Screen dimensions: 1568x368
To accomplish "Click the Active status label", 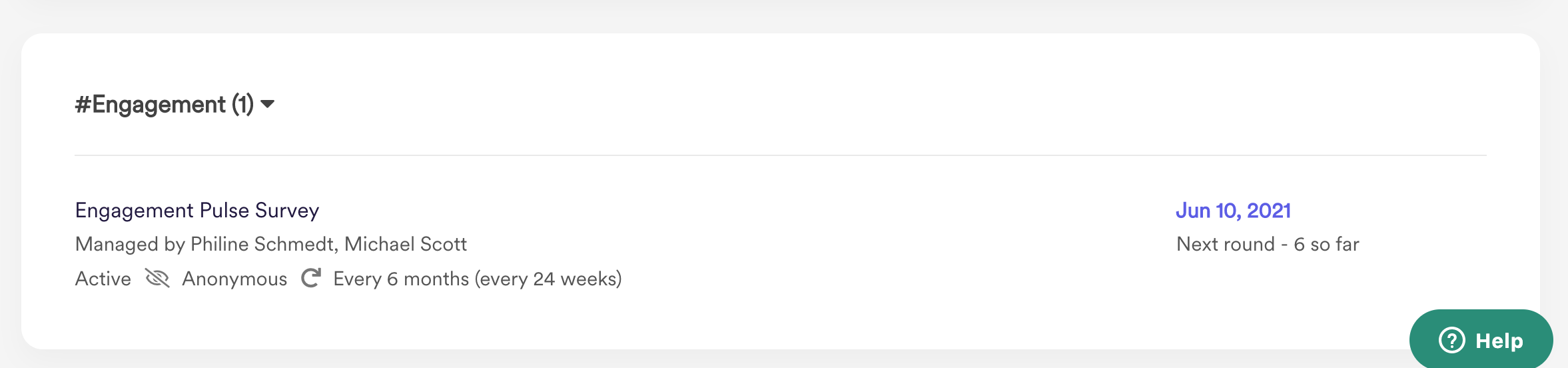I will (103, 278).
